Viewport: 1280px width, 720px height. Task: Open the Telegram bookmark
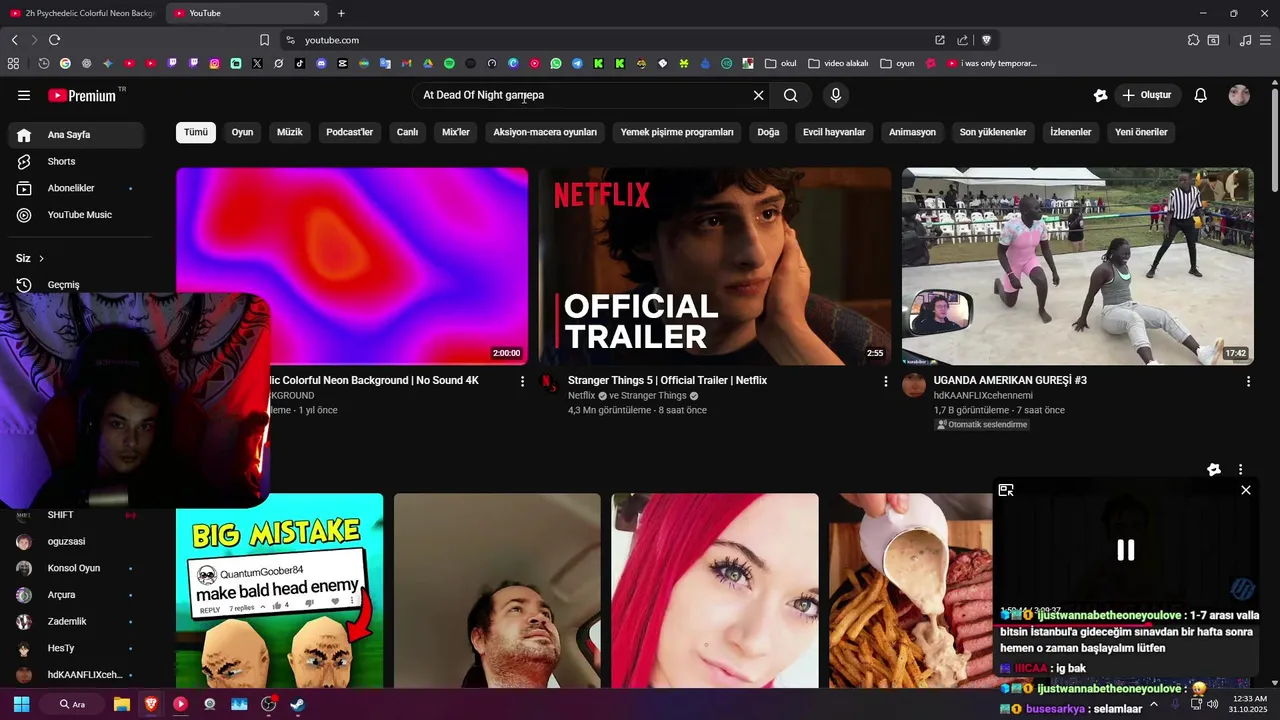[577, 63]
